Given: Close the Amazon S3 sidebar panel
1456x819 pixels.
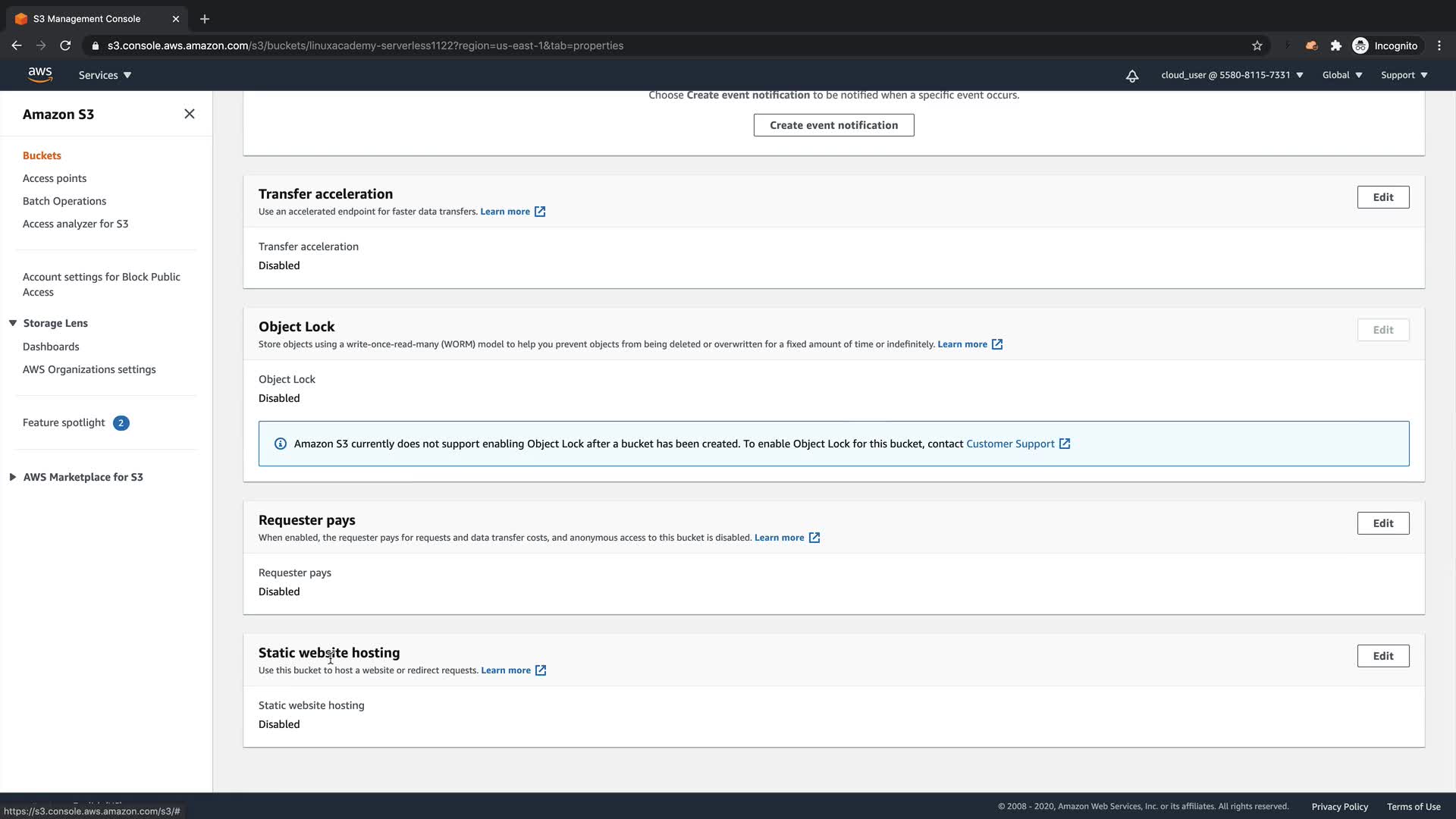Looking at the screenshot, I should [x=189, y=114].
